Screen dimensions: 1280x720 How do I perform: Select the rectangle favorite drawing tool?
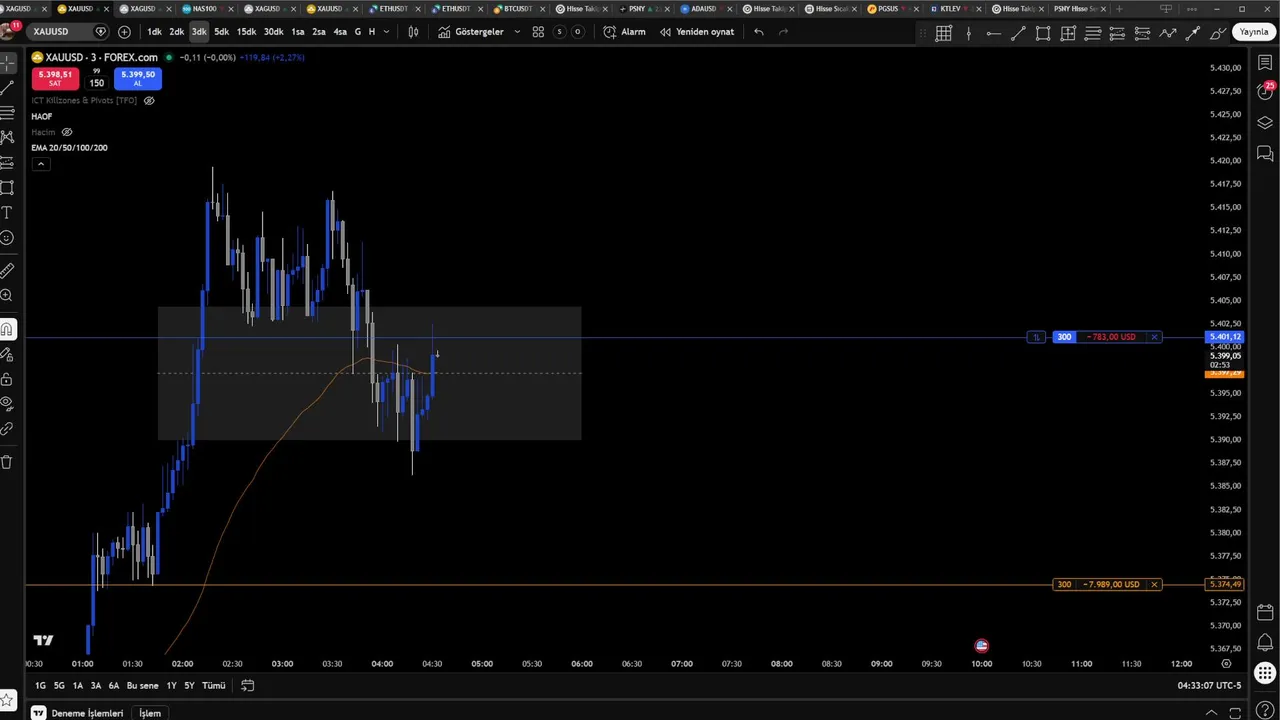[x=1043, y=33]
